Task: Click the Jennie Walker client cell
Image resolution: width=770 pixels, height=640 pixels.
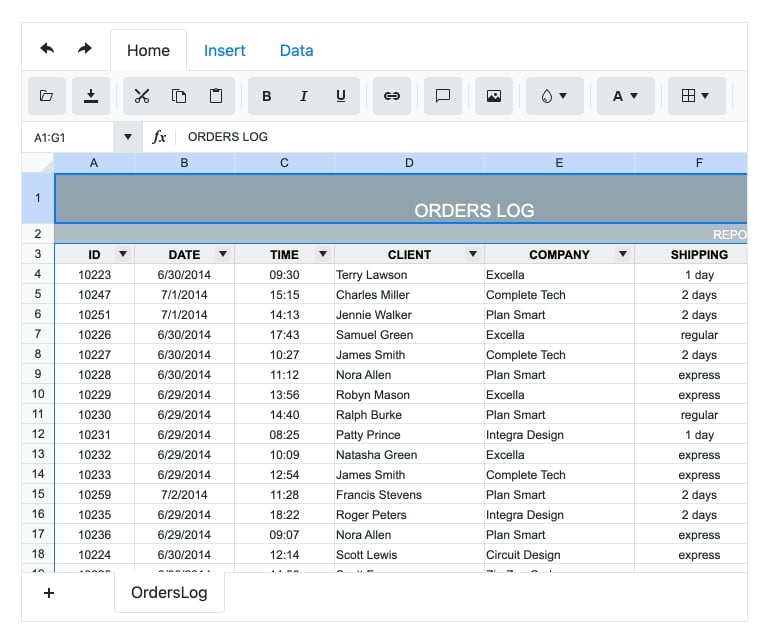Action: 409,315
